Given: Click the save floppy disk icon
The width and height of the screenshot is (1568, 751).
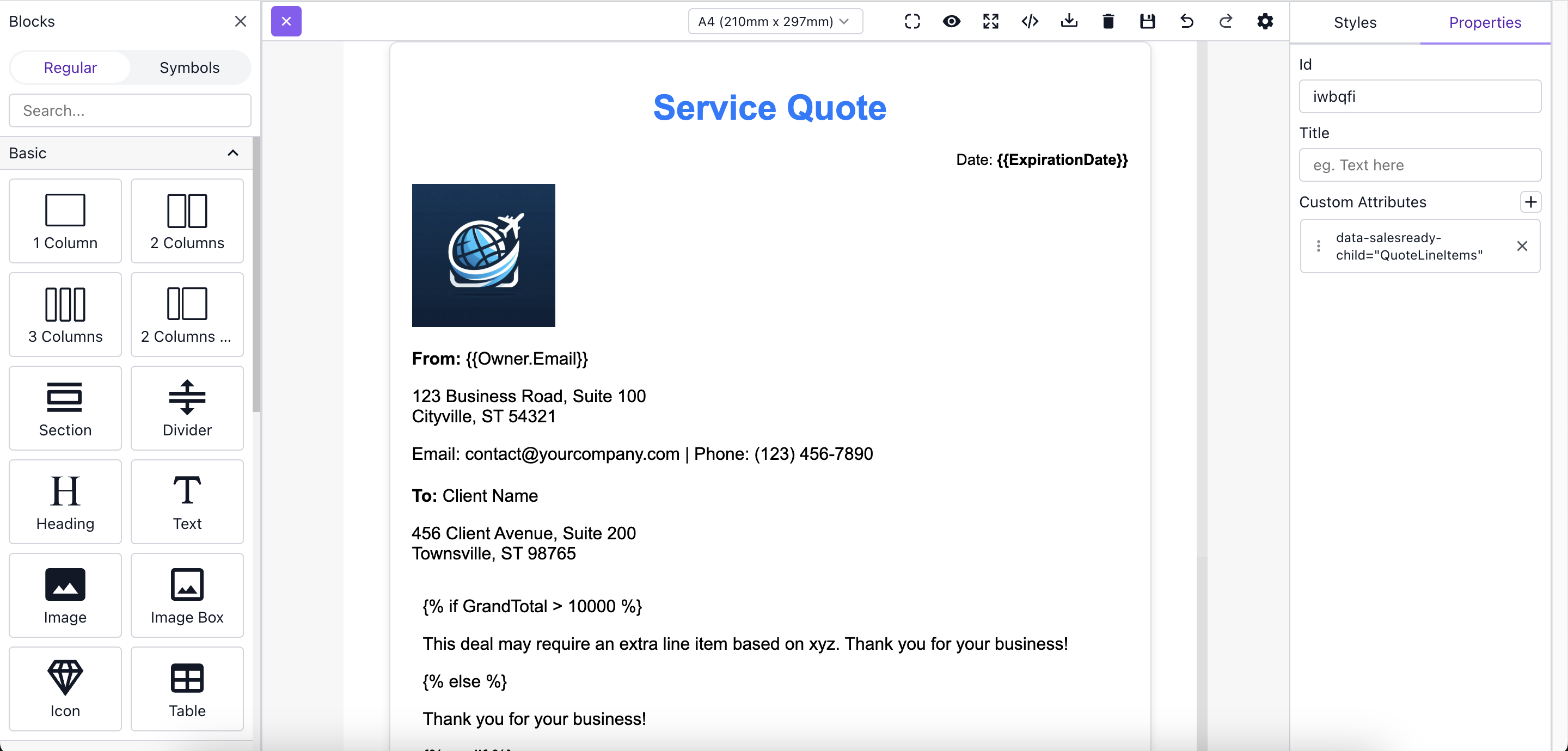Looking at the screenshot, I should [1147, 22].
